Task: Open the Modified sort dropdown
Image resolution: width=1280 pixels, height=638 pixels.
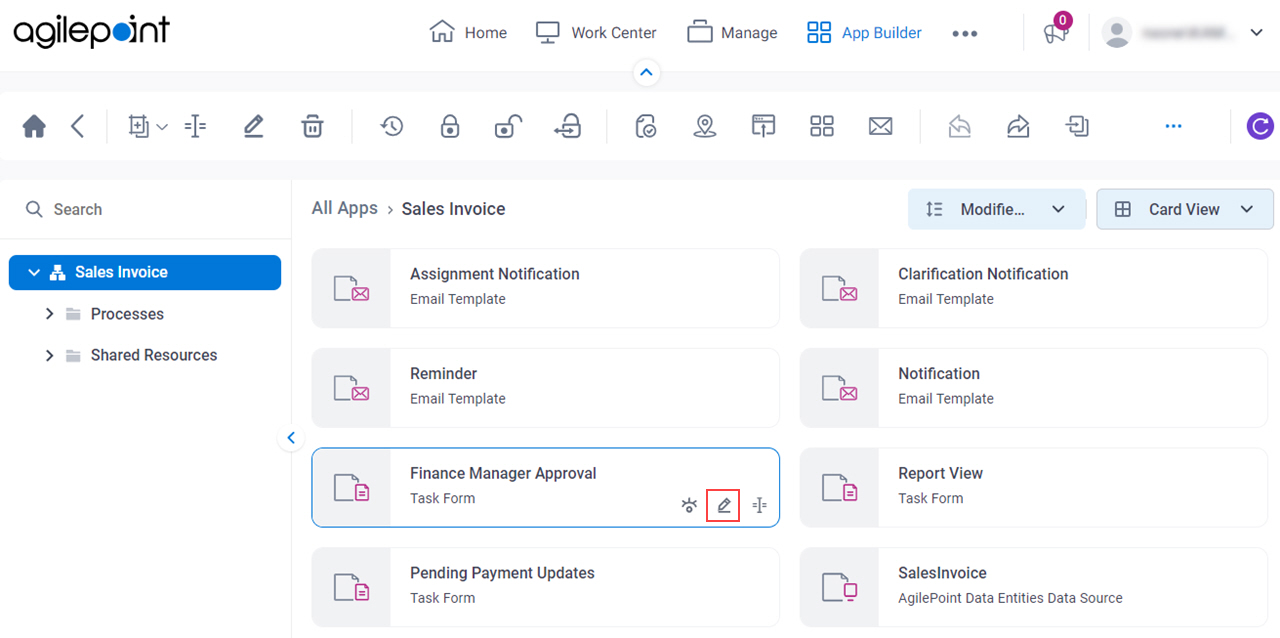Action: coord(996,209)
